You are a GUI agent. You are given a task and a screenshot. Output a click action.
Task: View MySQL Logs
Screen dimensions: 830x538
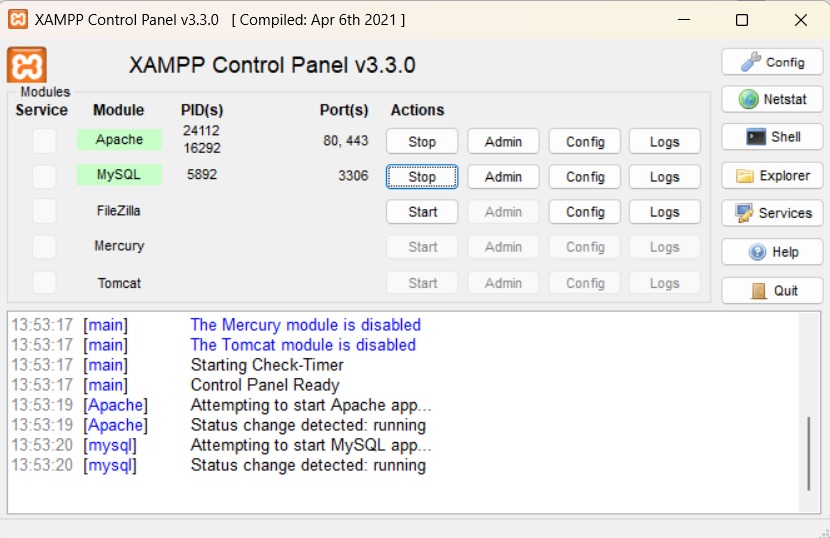[x=664, y=176]
